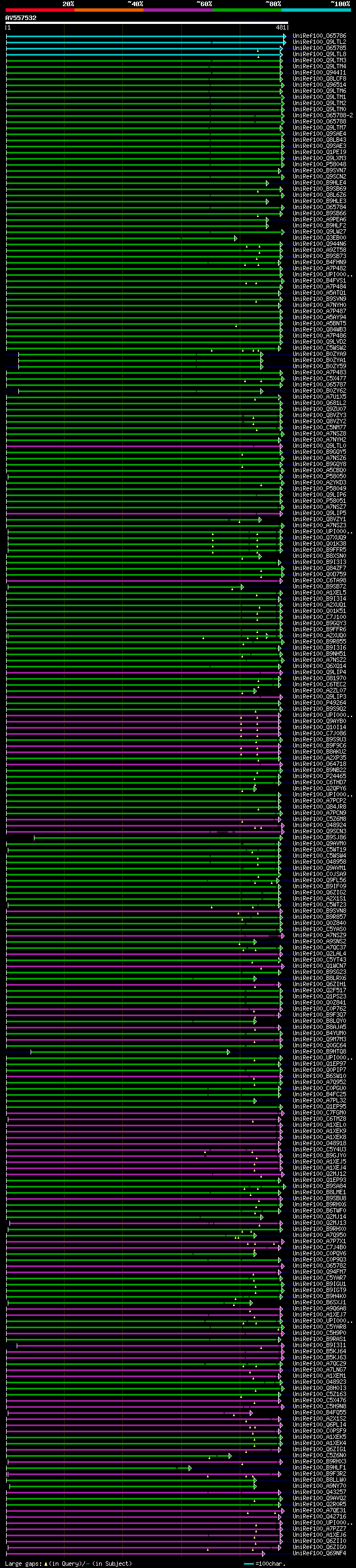The image size is (356, 1568).
Task: Select the UniRef100_Q2F517 label
Action: [319, 990]
